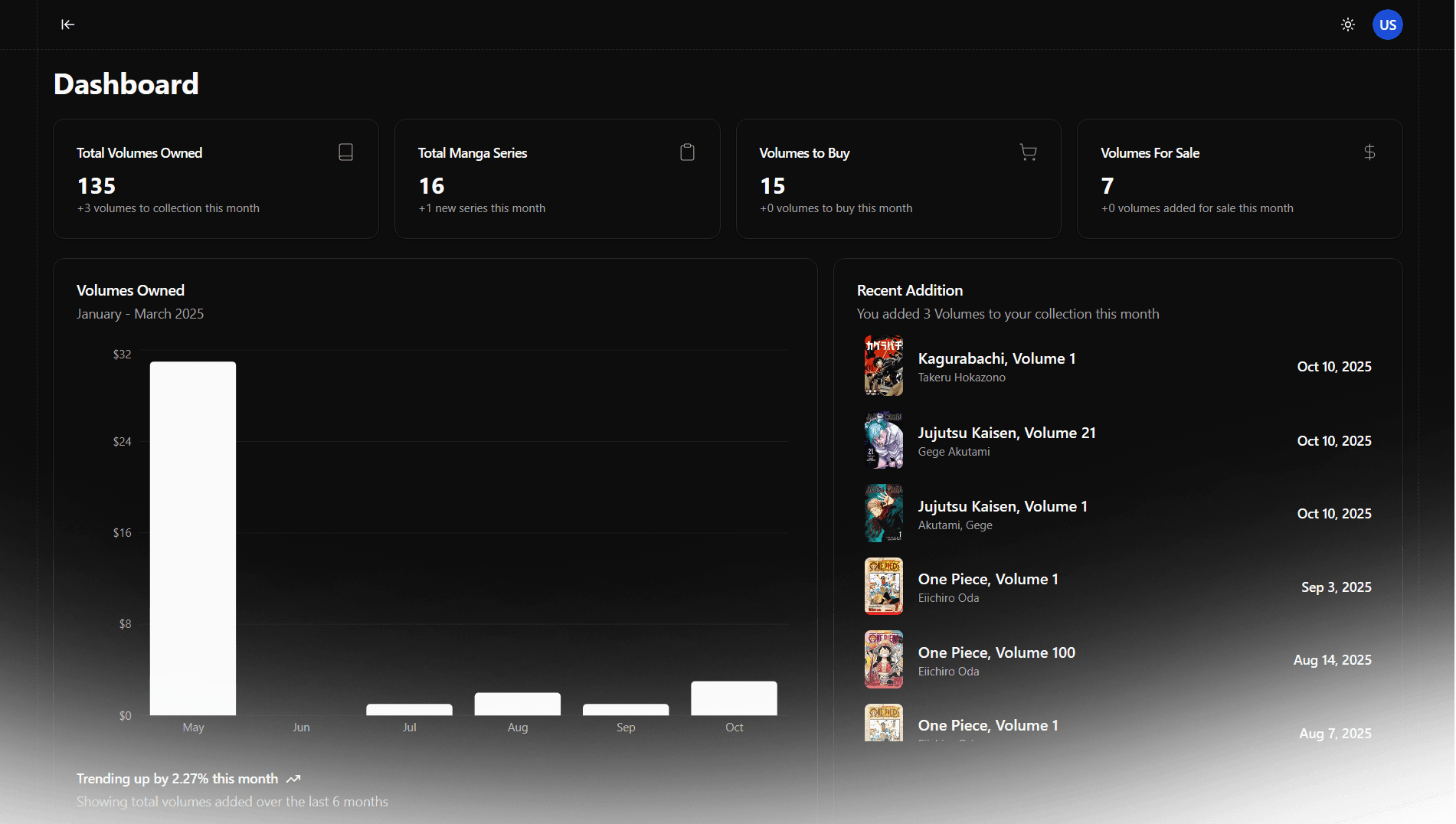Click the dollar sign icon on Volumes For Sale card

tap(1369, 152)
